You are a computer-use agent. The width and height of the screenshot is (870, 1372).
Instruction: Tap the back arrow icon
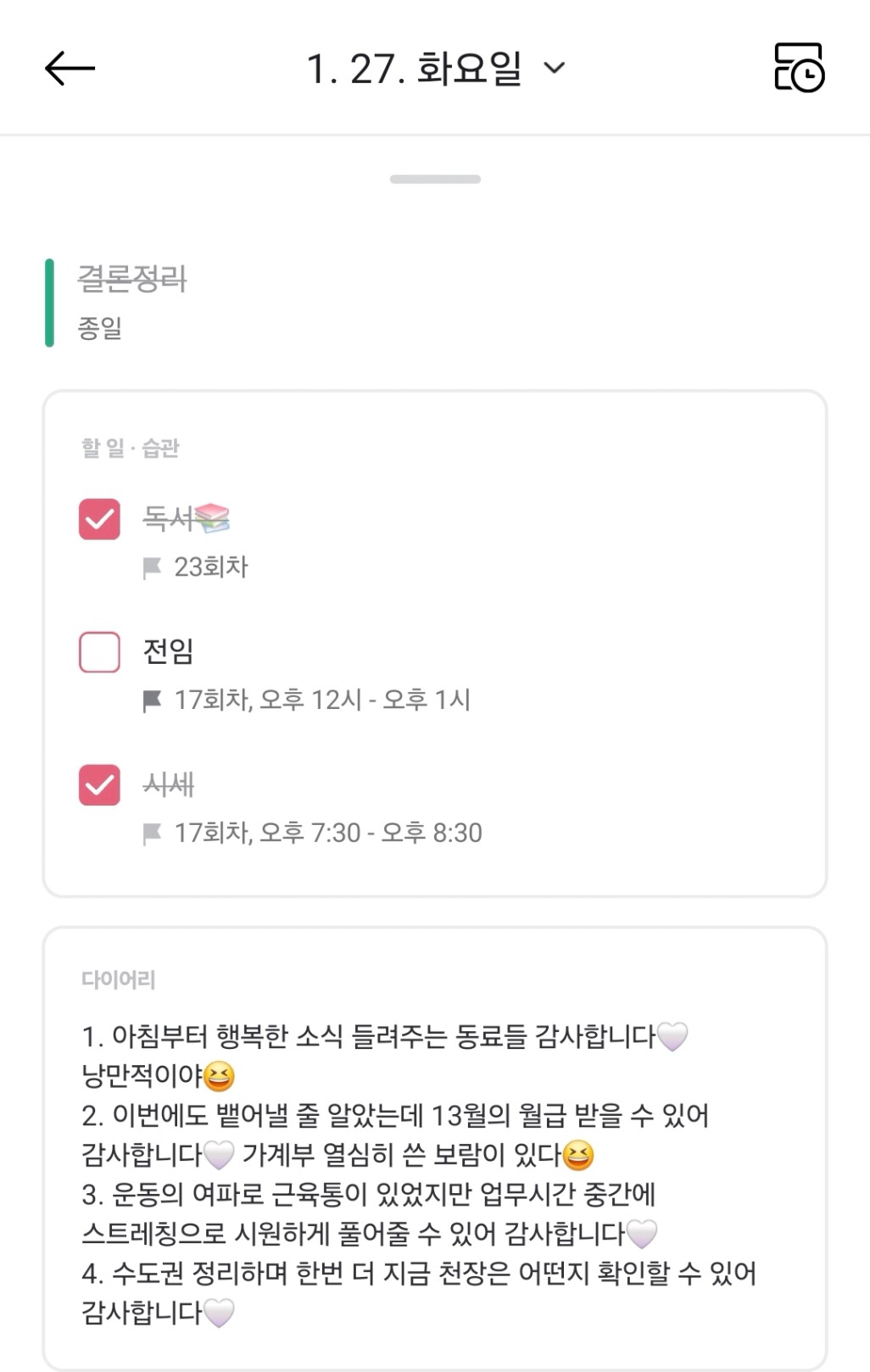[70, 69]
